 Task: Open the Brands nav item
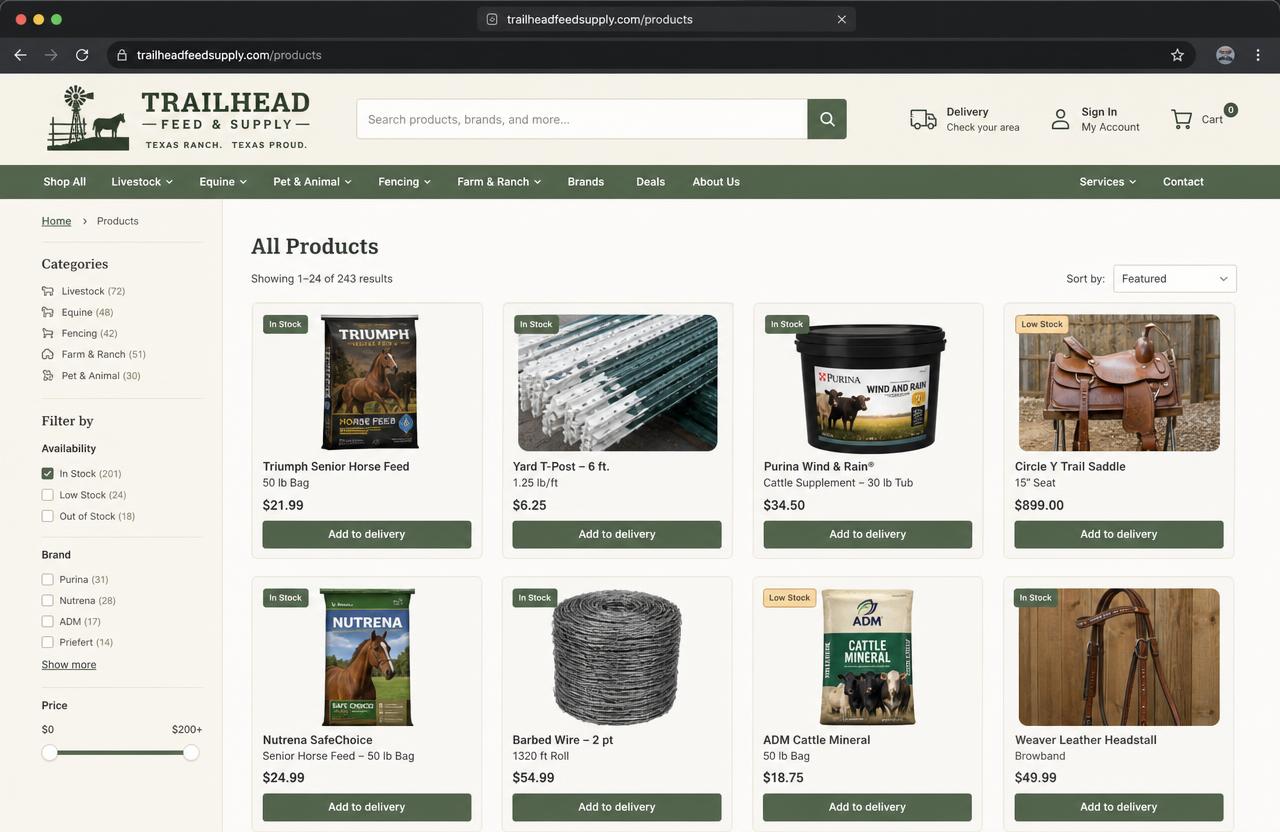click(x=586, y=182)
